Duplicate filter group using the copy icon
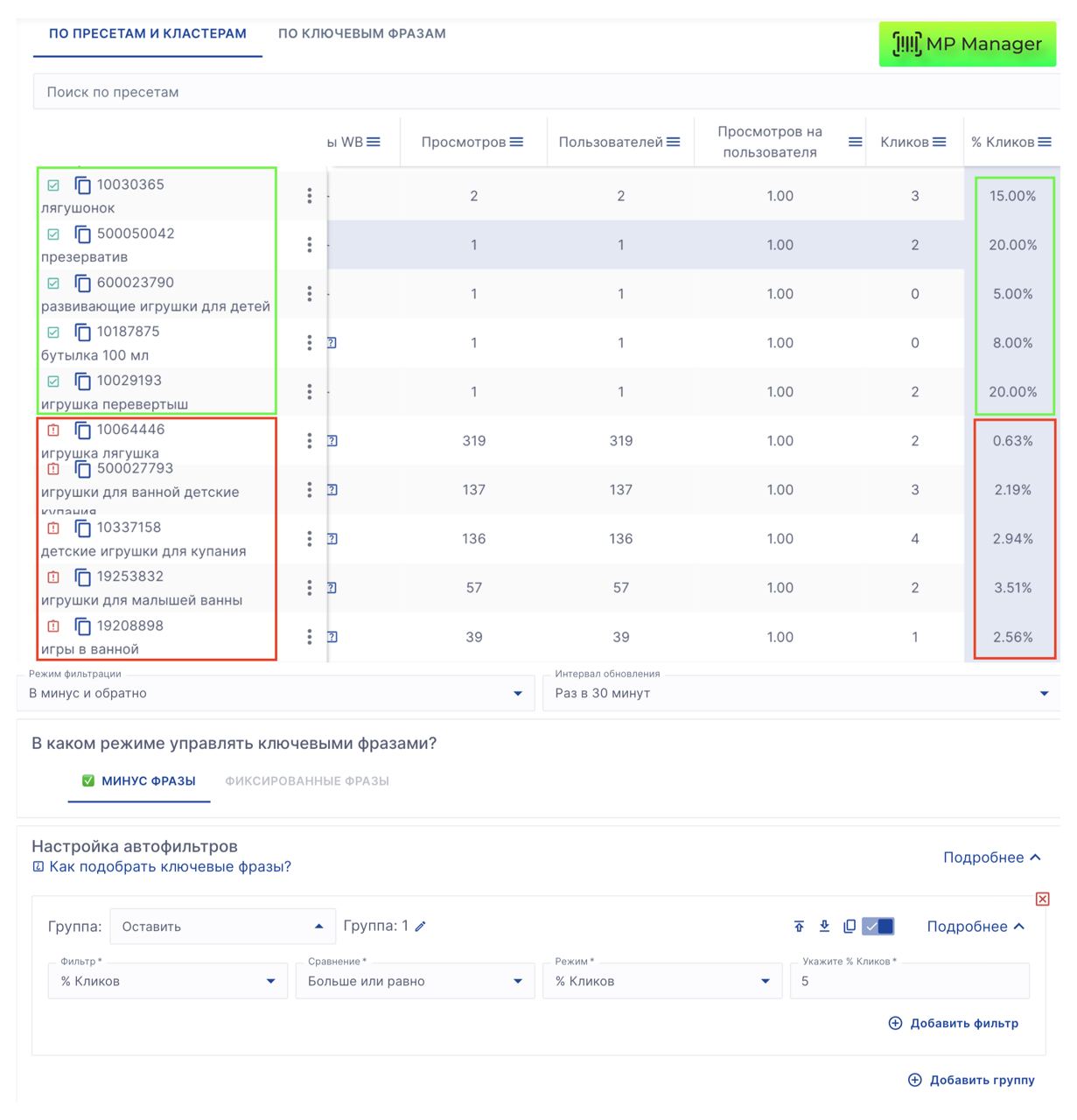1077x1120 pixels. pyautogui.click(x=849, y=927)
